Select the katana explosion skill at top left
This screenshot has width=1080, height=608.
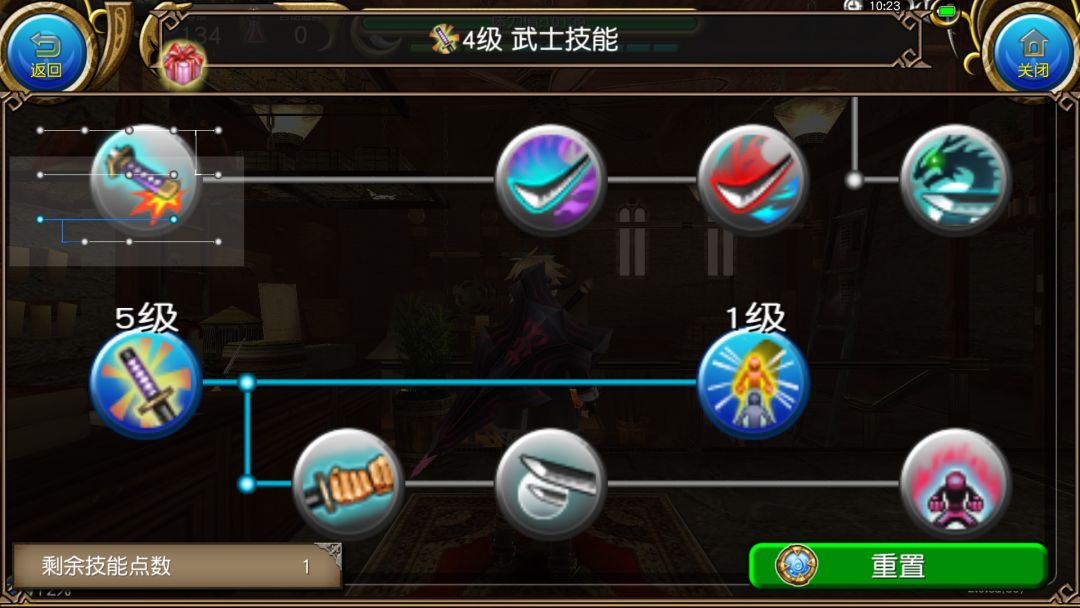pos(145,180)
